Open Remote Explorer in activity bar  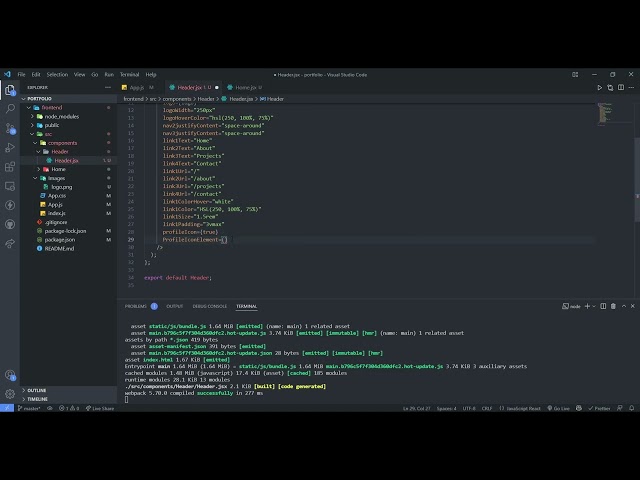pyautogui.click(x=10, y=186)
